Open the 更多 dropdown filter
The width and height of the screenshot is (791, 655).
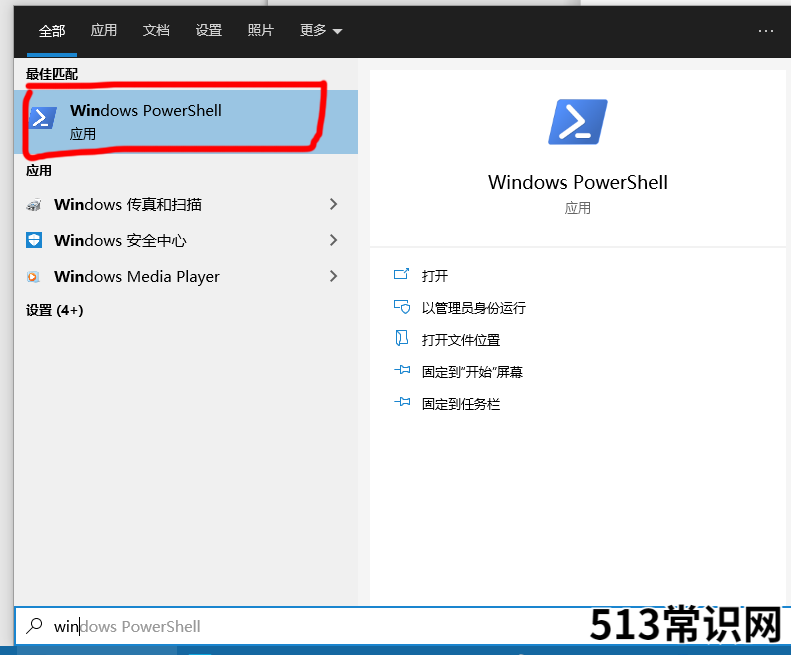pyautogui.click(x=321, y=31)
